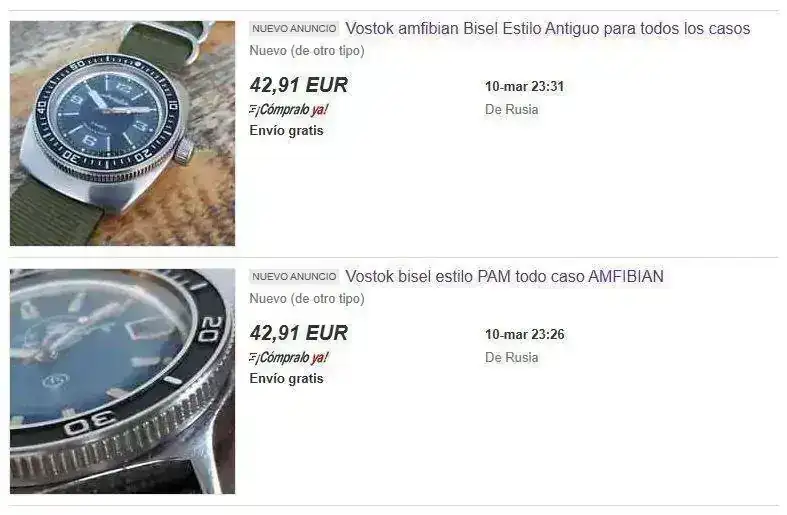Click the listing date 10-mar 23:31

click(524, 86)
